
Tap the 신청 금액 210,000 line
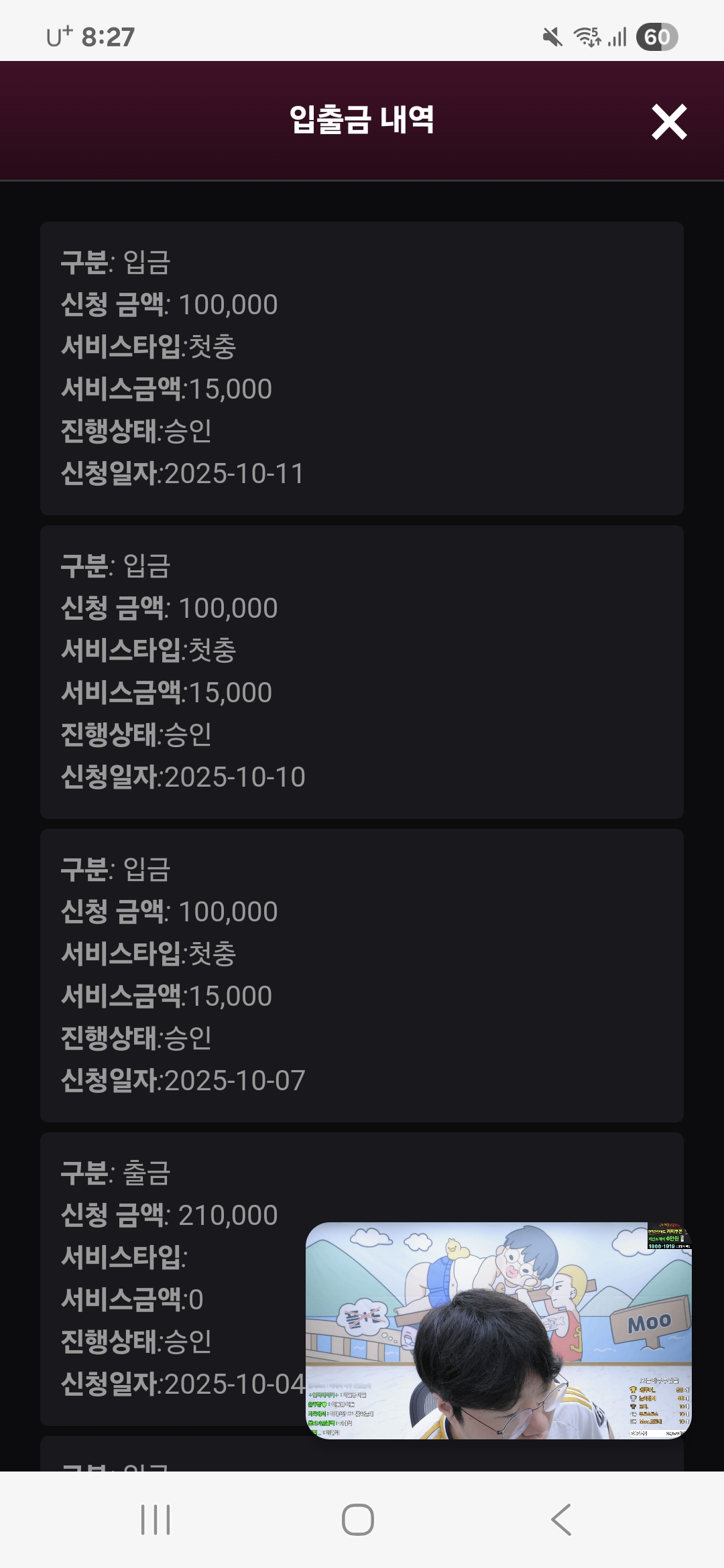(x=169, y=1216)
